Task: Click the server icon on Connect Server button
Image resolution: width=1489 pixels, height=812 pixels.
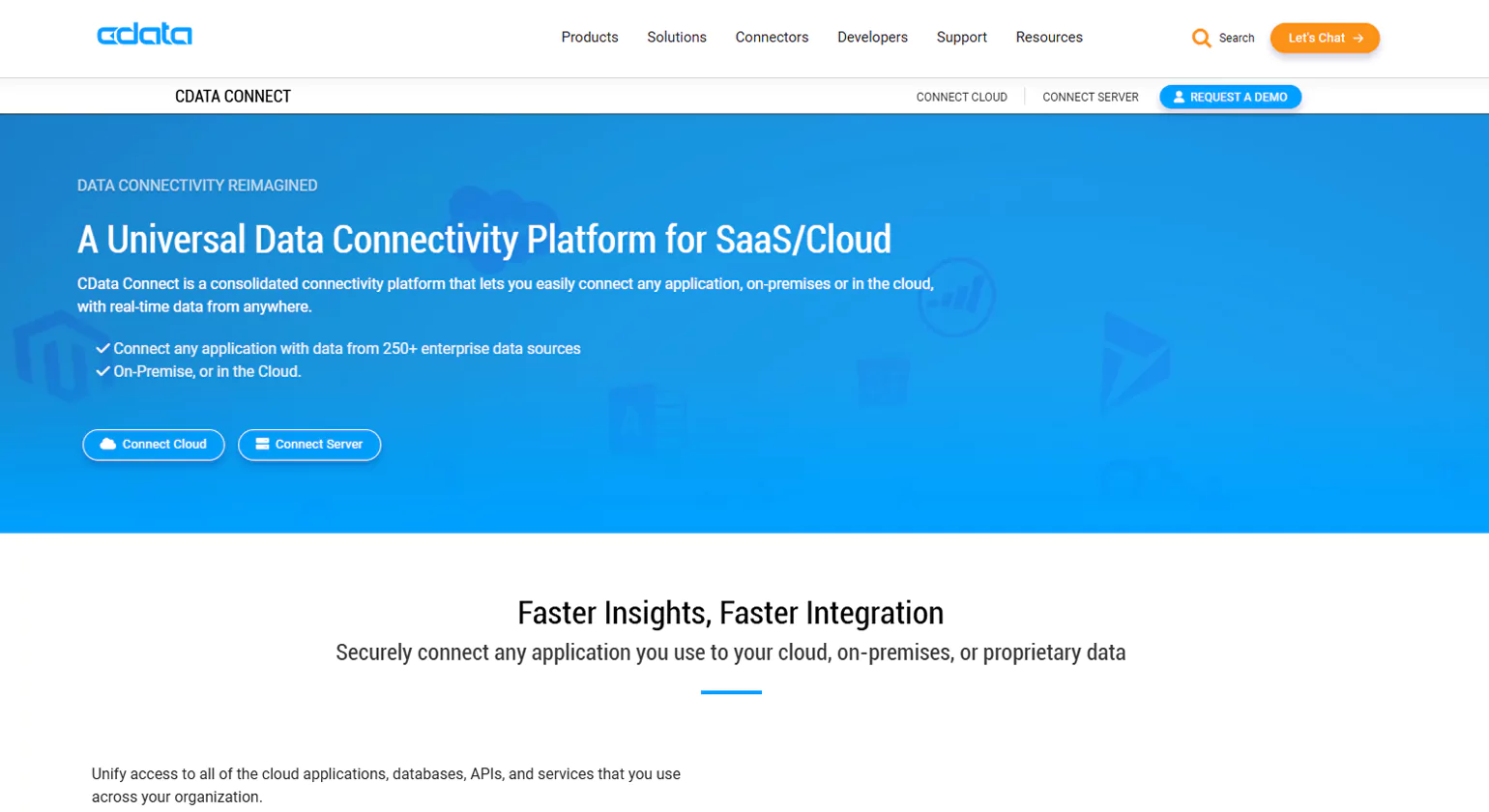Action: coord(261,445)
